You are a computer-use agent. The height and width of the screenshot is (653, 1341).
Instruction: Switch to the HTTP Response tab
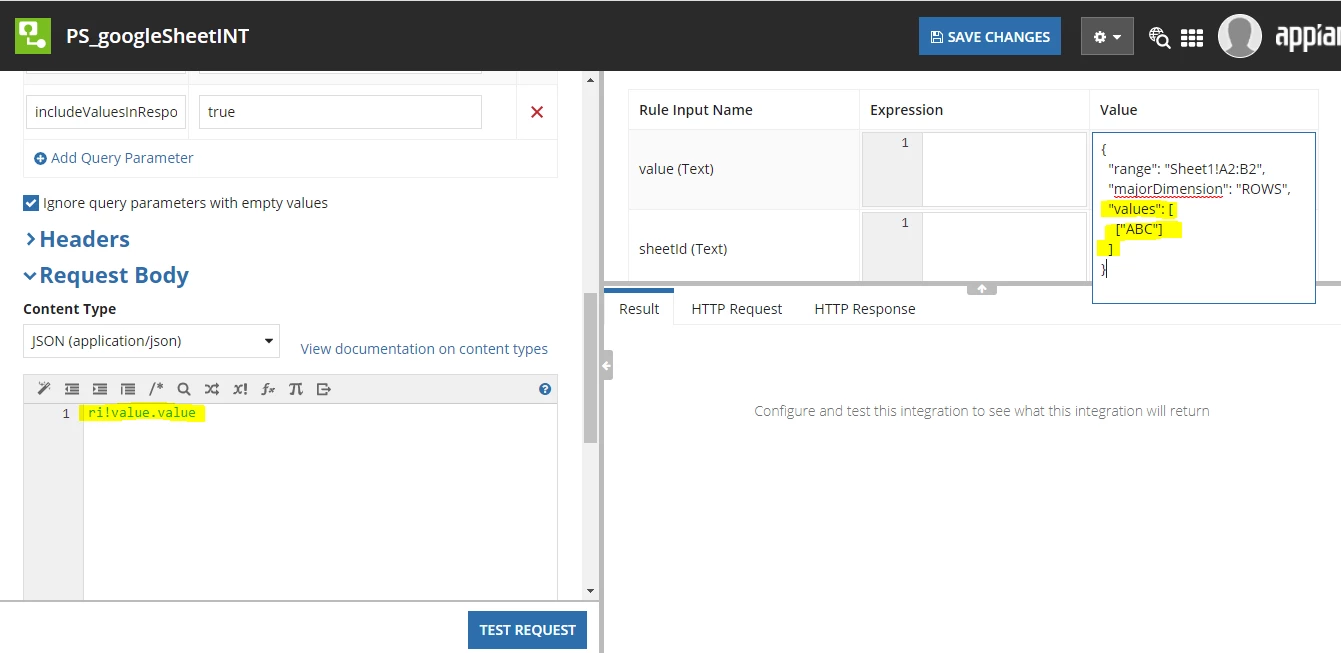(865, 309)
